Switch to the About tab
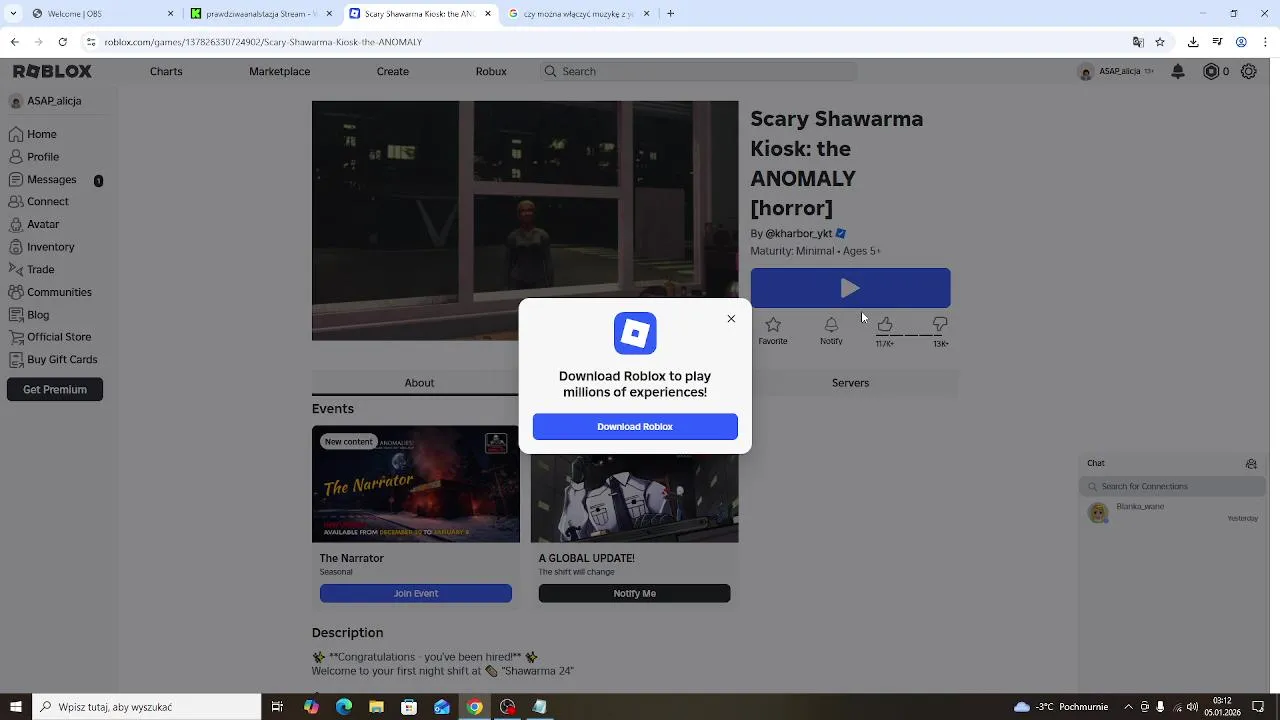 coord(419,383)
